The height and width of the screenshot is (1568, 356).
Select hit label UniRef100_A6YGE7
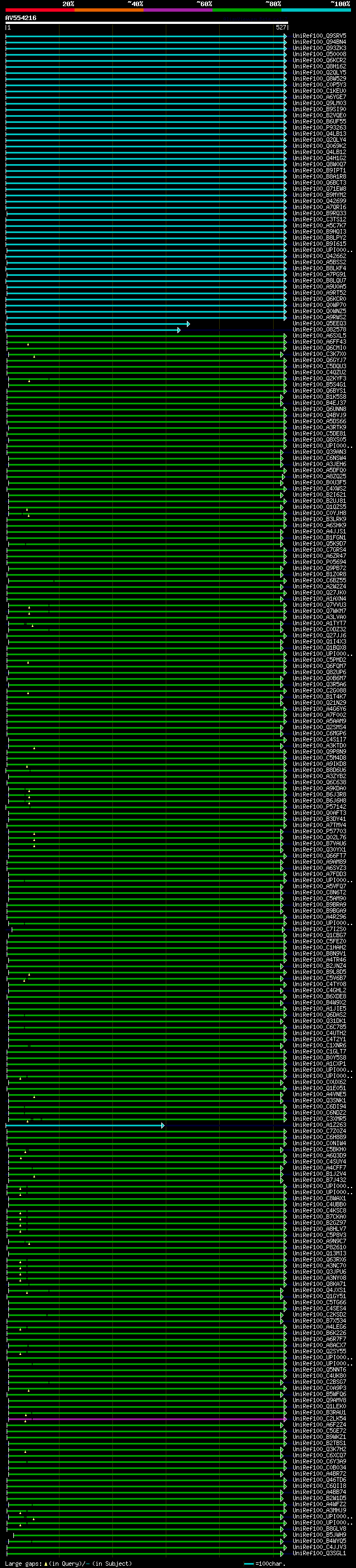click(319, 97)
